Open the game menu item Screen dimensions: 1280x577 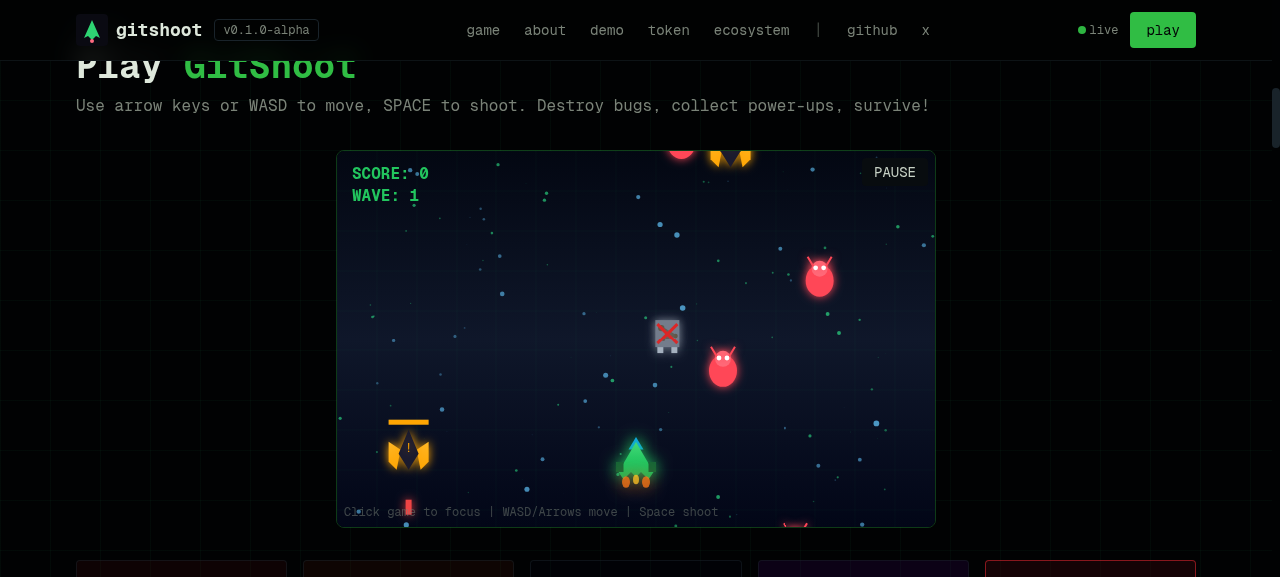(x=483, y=30)
